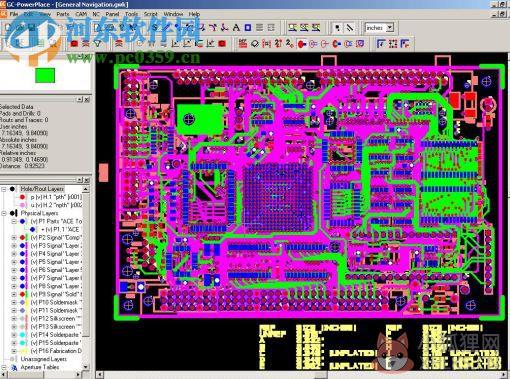Expand the P9 Signal layer node

point(14,294)
